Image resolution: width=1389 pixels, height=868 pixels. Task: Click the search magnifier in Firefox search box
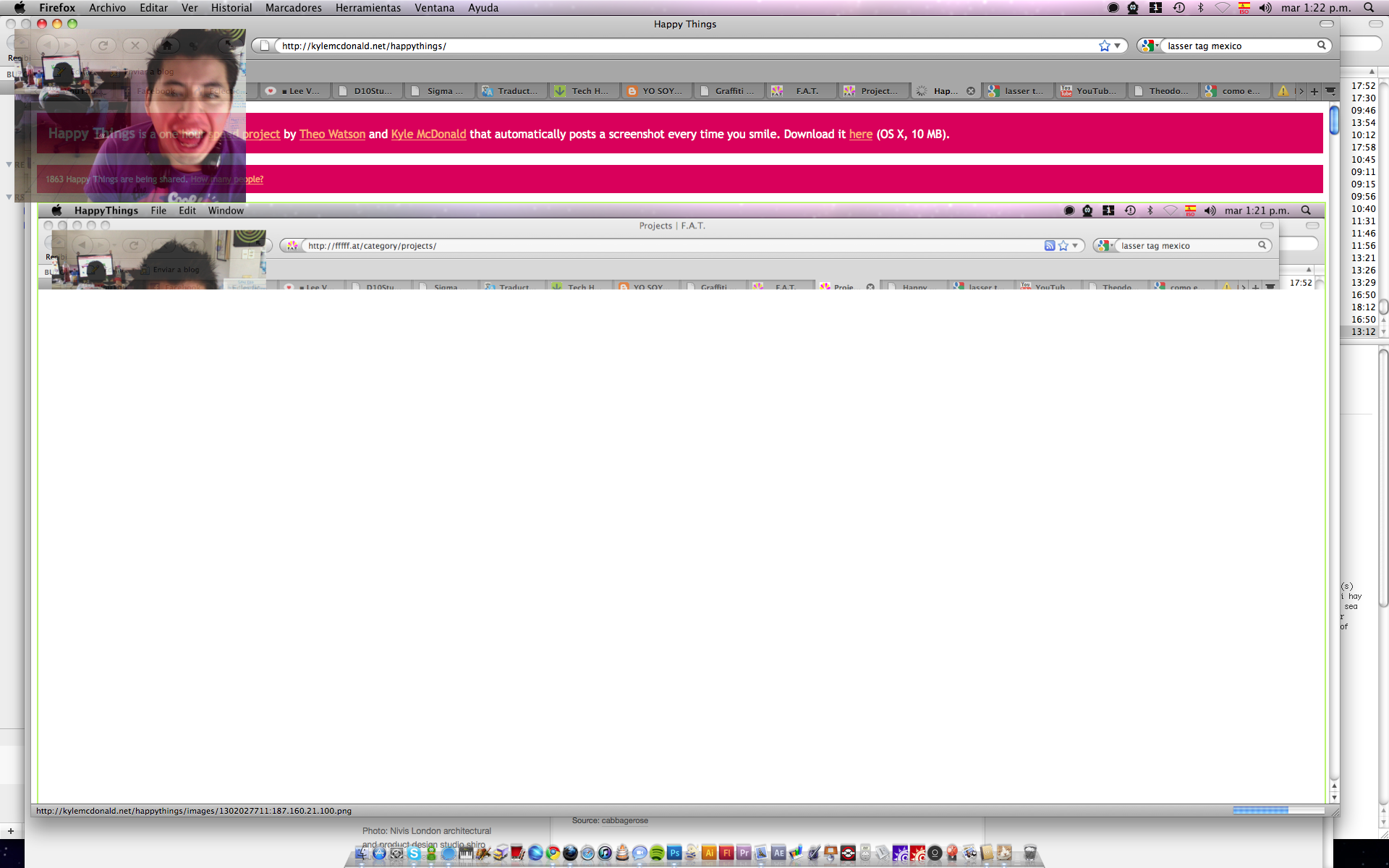(1322, 46)
